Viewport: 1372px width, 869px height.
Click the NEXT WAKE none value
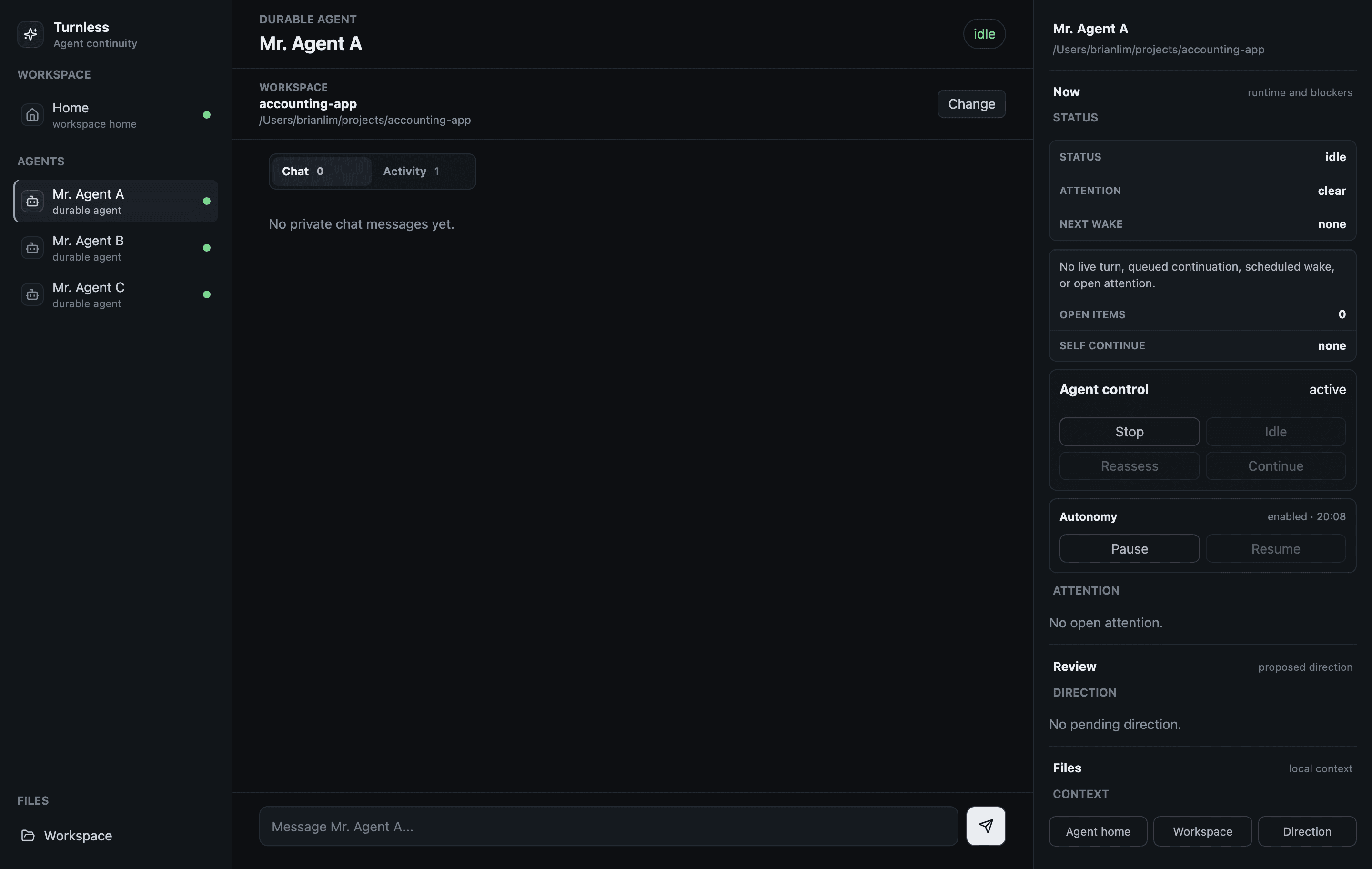click(x=1332, y=224)
